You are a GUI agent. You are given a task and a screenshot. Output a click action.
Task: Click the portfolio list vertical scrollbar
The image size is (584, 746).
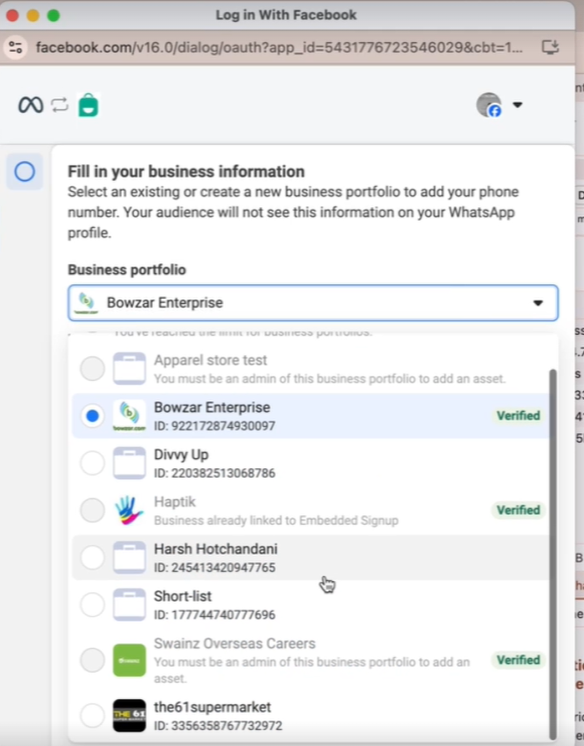553,554
